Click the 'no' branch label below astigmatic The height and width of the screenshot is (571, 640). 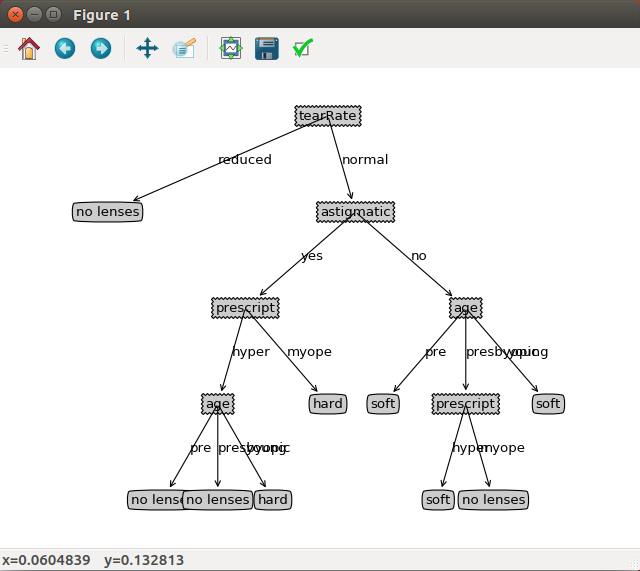click(419, 256)
